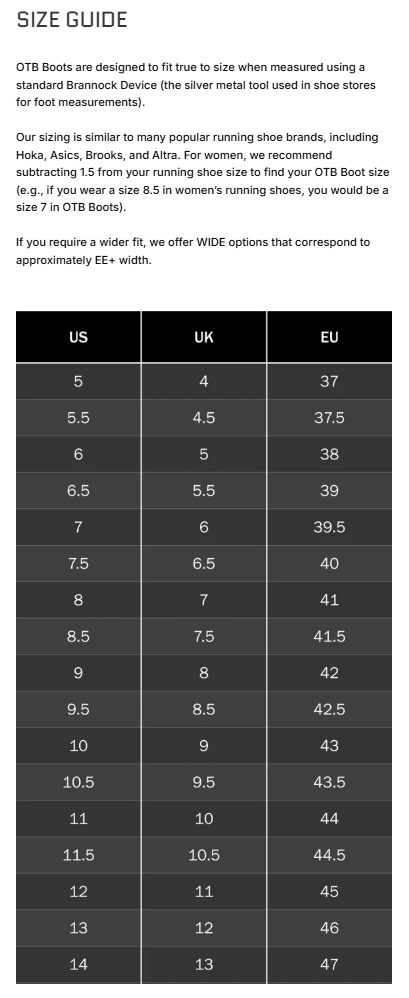Select the US column header
409x998 pixels.
78,337
